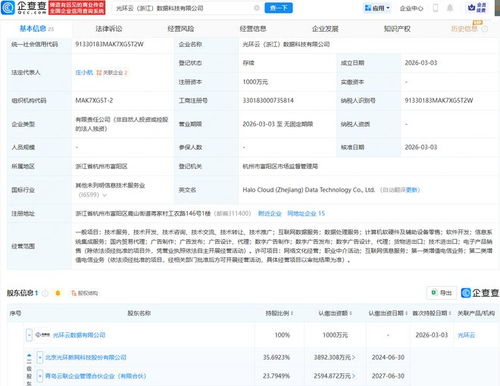Image resolution: width=500 pixels, height=386 pixels.
Task: Open the 经营风险 tab
Action: click(181, 29)
